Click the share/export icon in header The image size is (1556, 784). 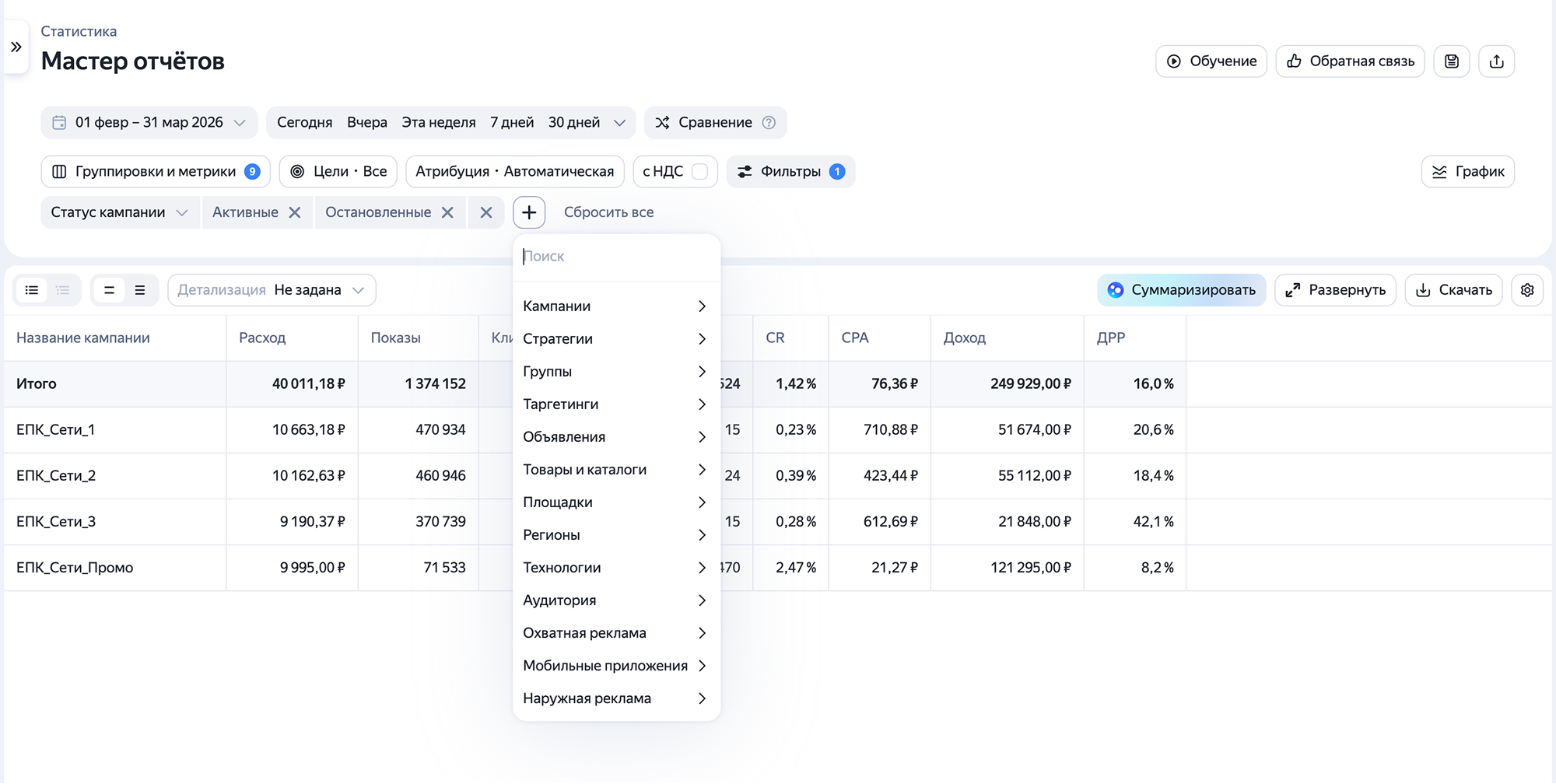tap(1497, 61)
